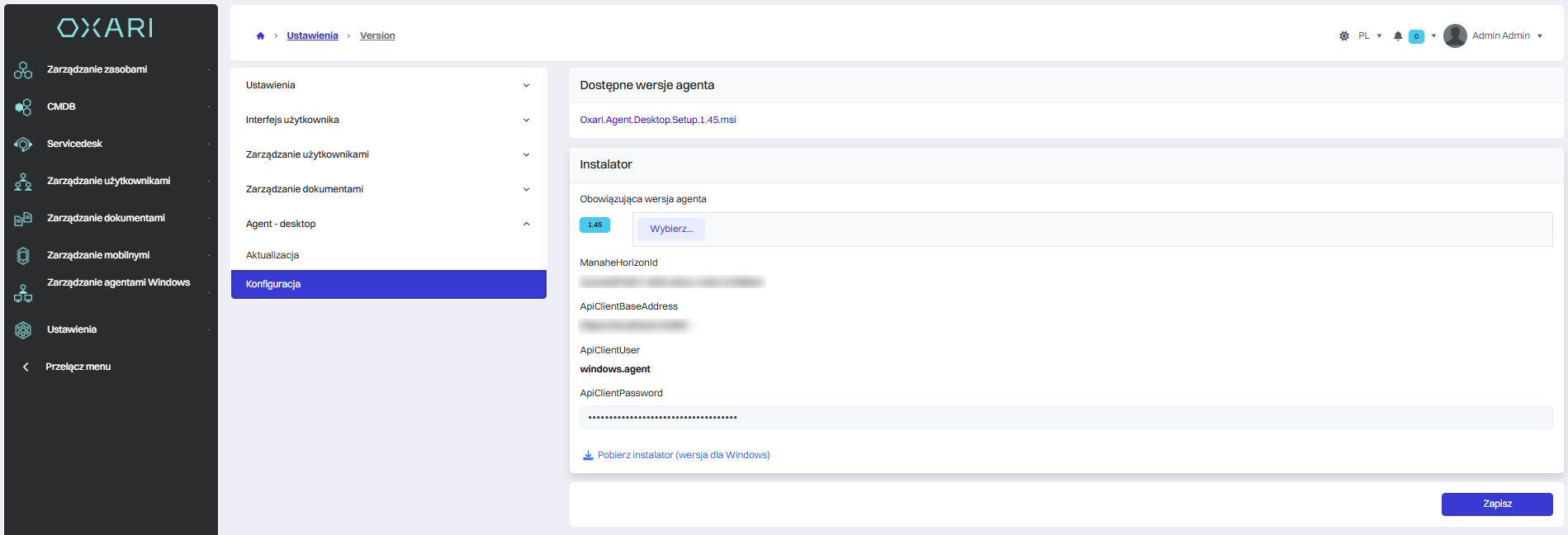The width and height of the screenshot is (1568, 535).
Task: Click the home icon in breadcrumb
Action: (260, 36)
